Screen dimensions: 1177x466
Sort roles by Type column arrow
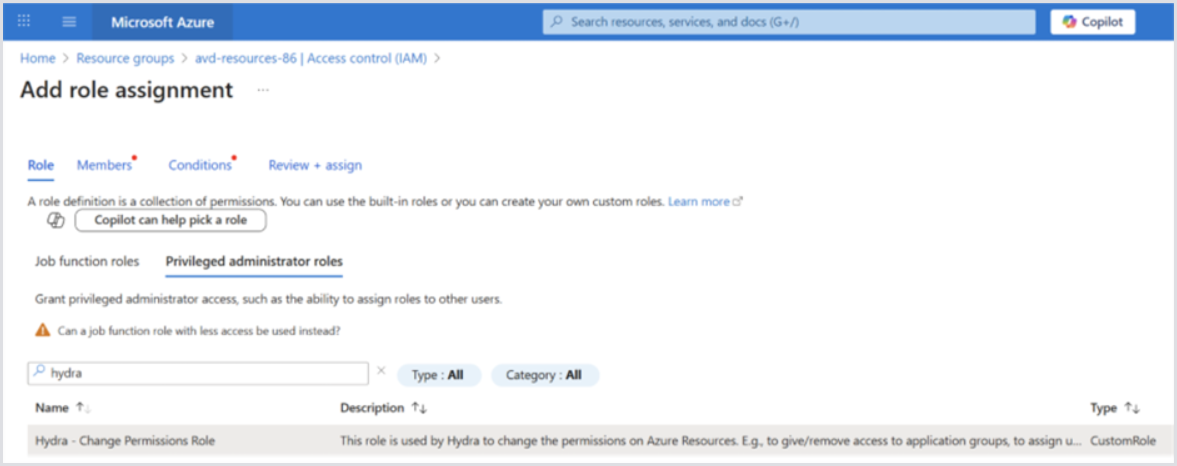[1132, 408]
